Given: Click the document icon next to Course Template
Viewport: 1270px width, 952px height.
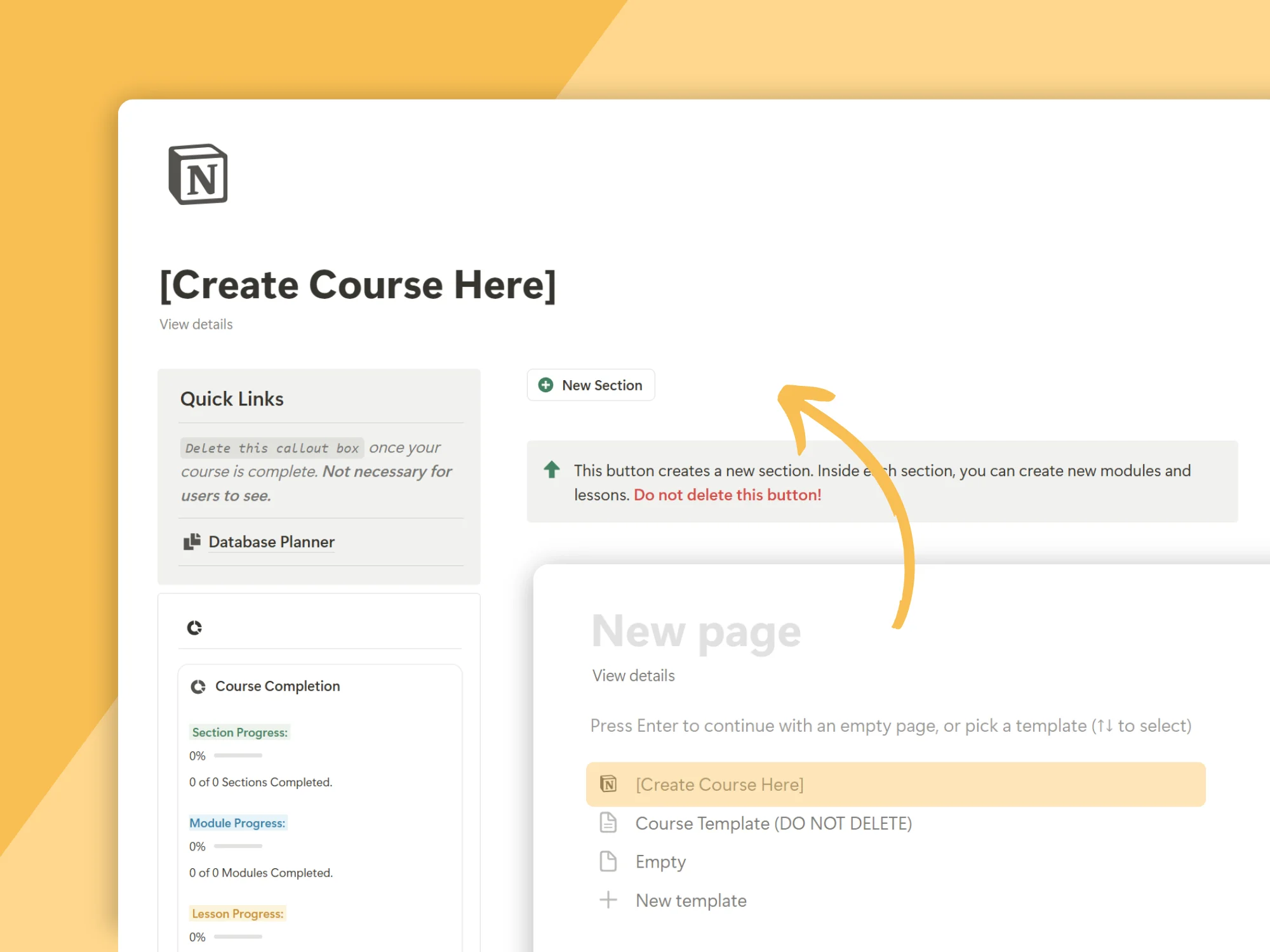Looking at the screenshot, I should [608, 823].
